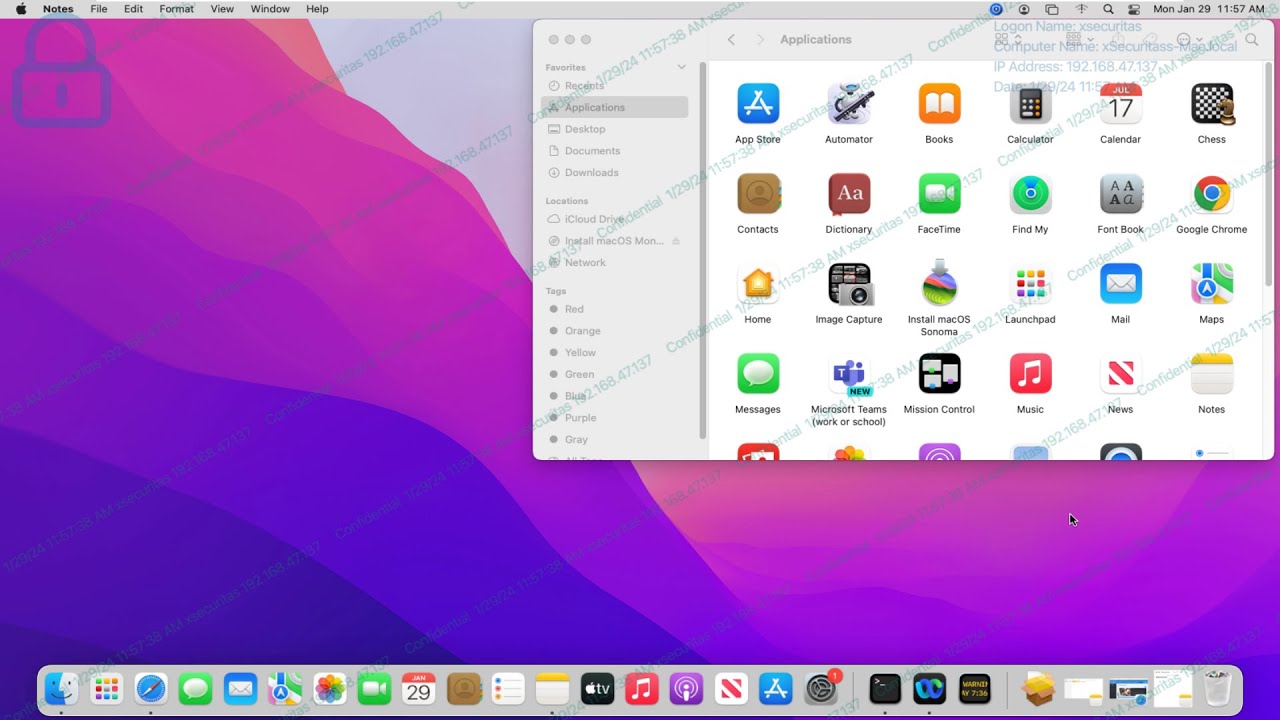1280x720 pixels.
Task: Open the Window menu
Action: (270, 9)
